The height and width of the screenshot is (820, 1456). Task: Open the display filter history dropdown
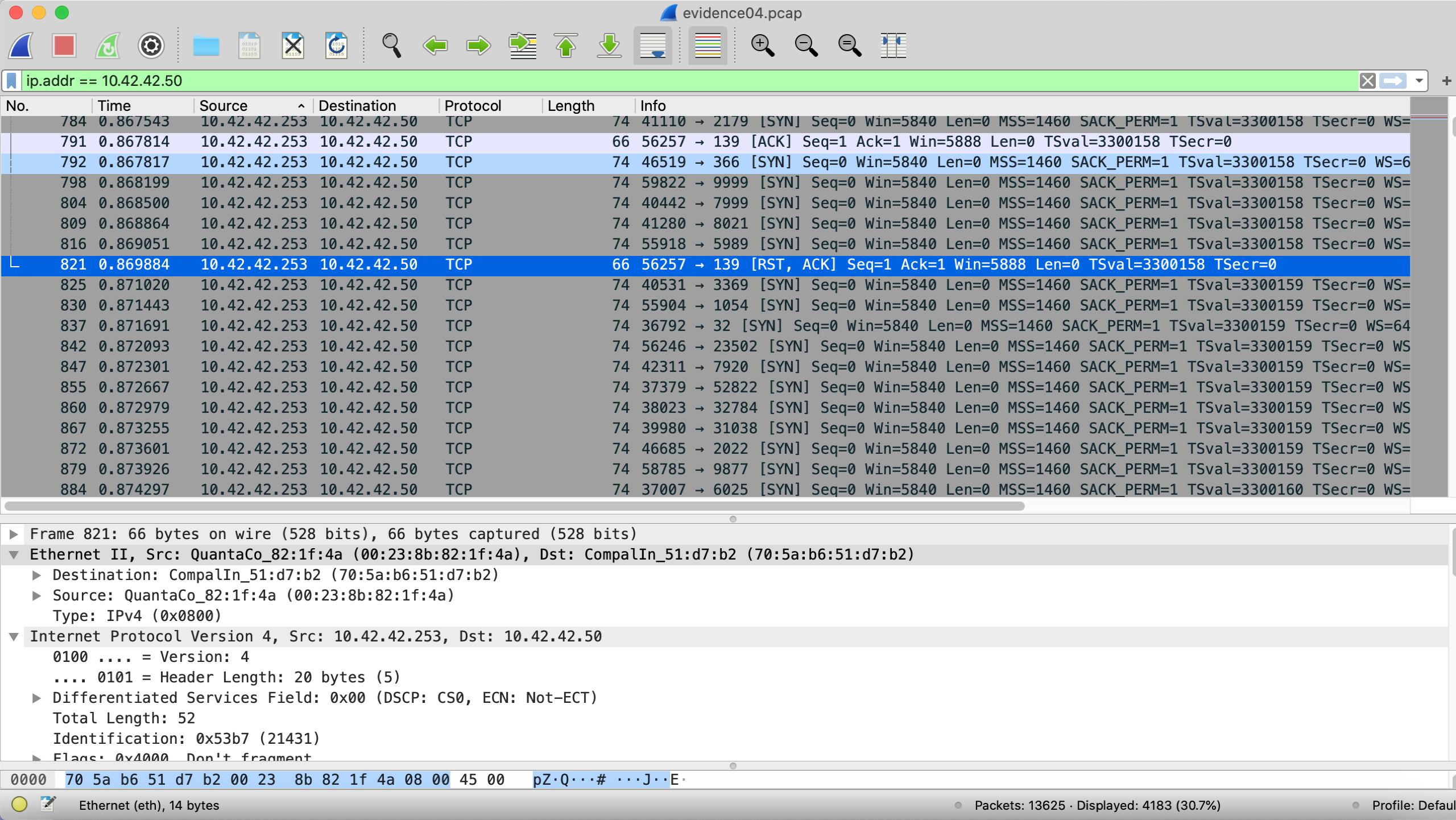(x=1420, y=81)
